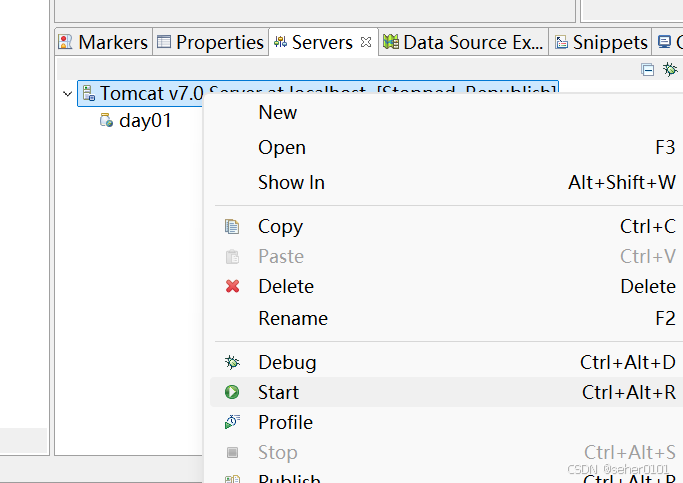Choose New from the context menu
The height and width of the screenshot is (483, 683).
pos(445,112)
